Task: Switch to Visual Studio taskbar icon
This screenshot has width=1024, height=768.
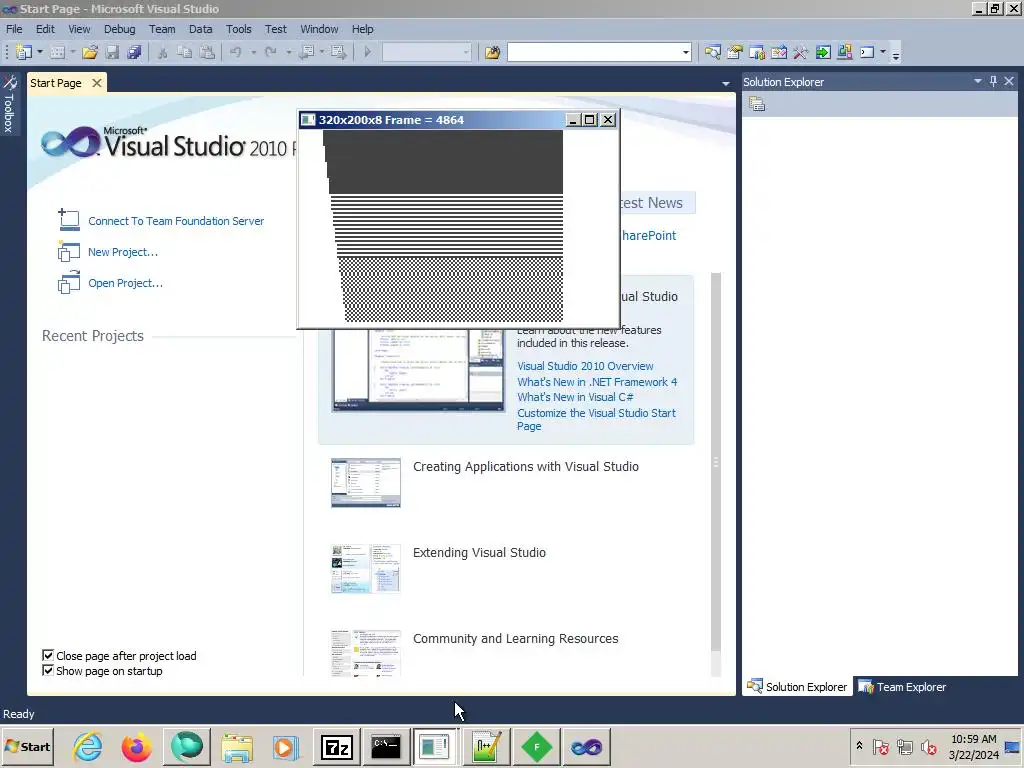Action: (586, 746)
